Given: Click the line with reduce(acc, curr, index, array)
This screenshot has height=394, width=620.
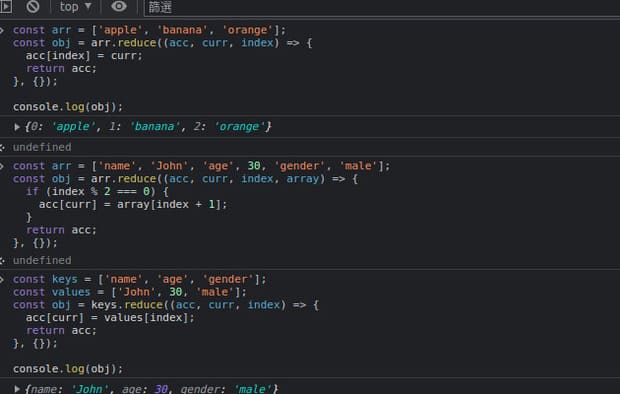Looking at the screenshot, I should coord(185,179).
